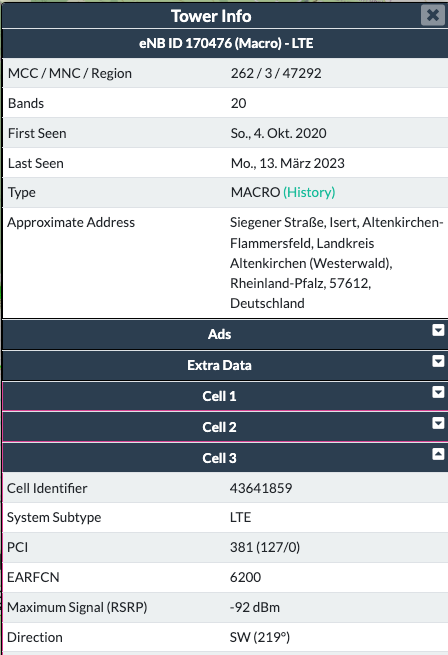Click the Extra Data header label
Viewport: 448px width, 655px height.
tap(219, 365)
